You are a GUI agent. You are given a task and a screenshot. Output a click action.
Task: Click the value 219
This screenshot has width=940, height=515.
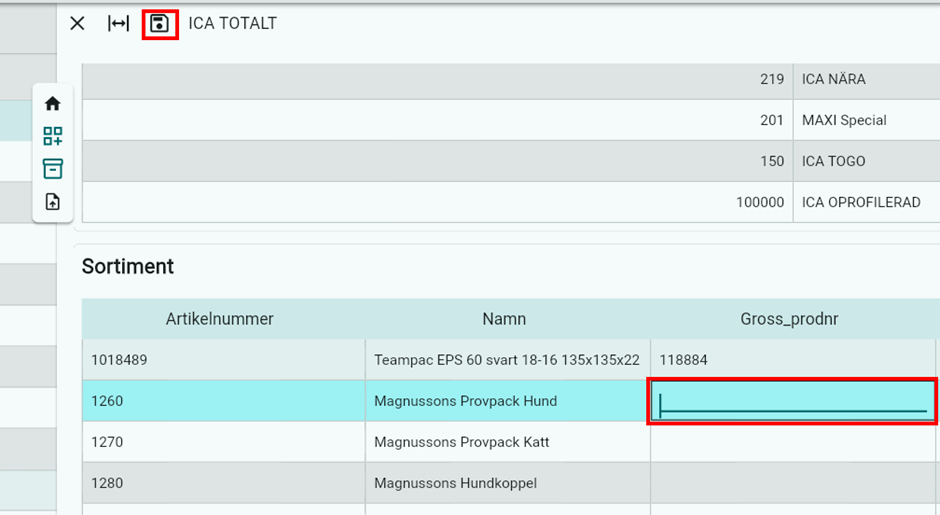pyautogui.click(x=772, y=79)
